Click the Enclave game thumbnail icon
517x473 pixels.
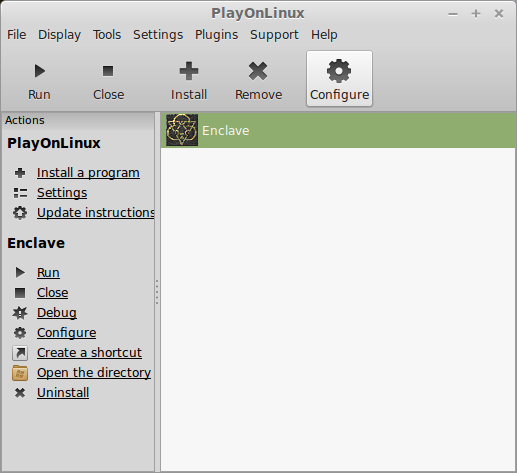point(182,130)
